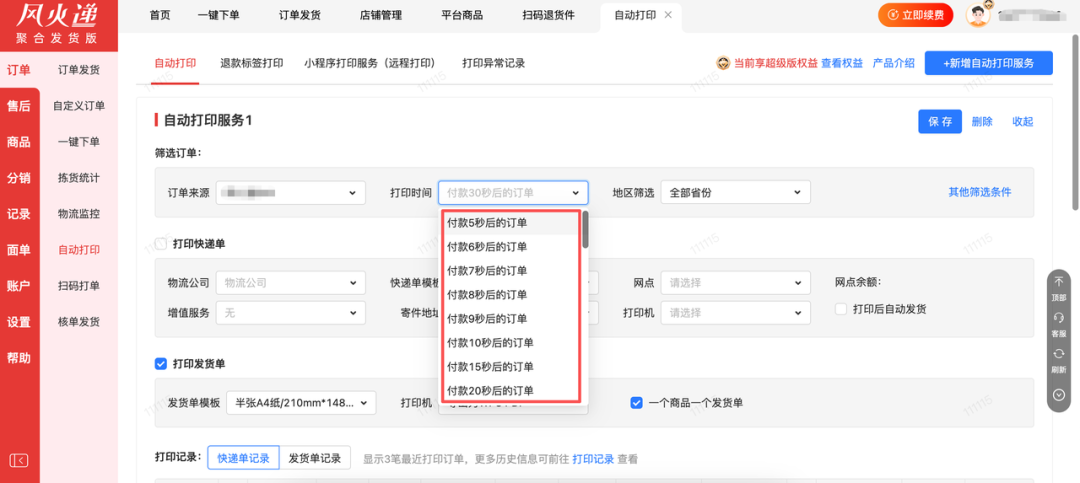This screenshot has width=1080, height=483.
Task: Click the 收起 link
Action: point(1023,121)
